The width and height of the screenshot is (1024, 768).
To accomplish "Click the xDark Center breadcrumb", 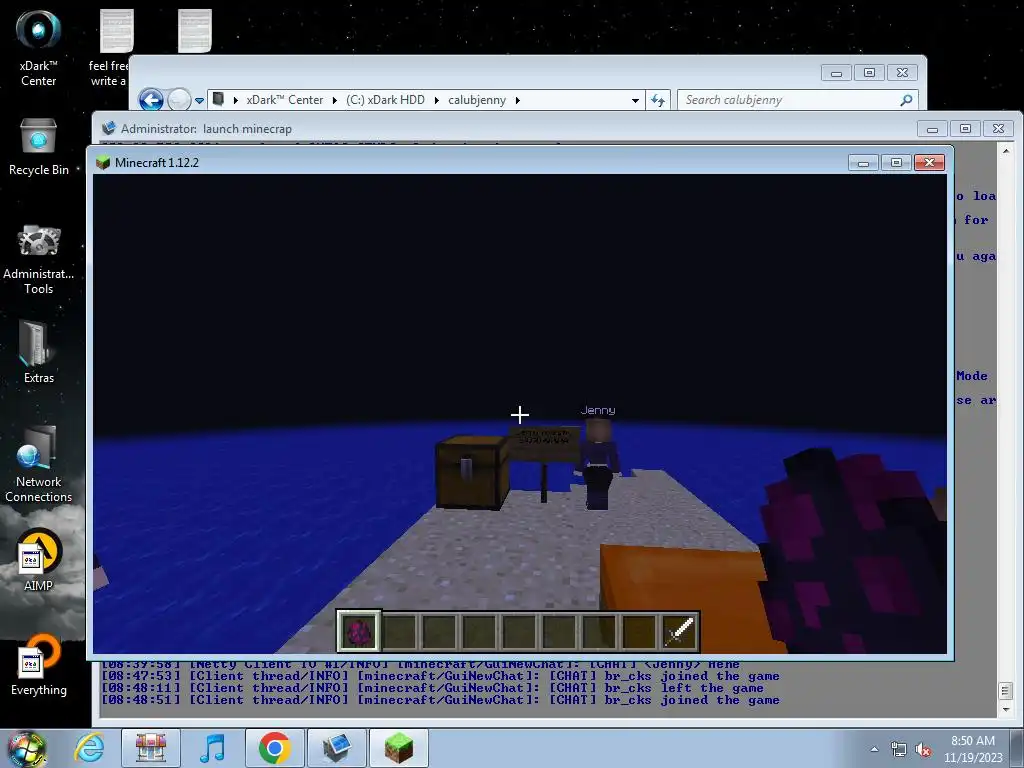I will [x=284, y=100].
